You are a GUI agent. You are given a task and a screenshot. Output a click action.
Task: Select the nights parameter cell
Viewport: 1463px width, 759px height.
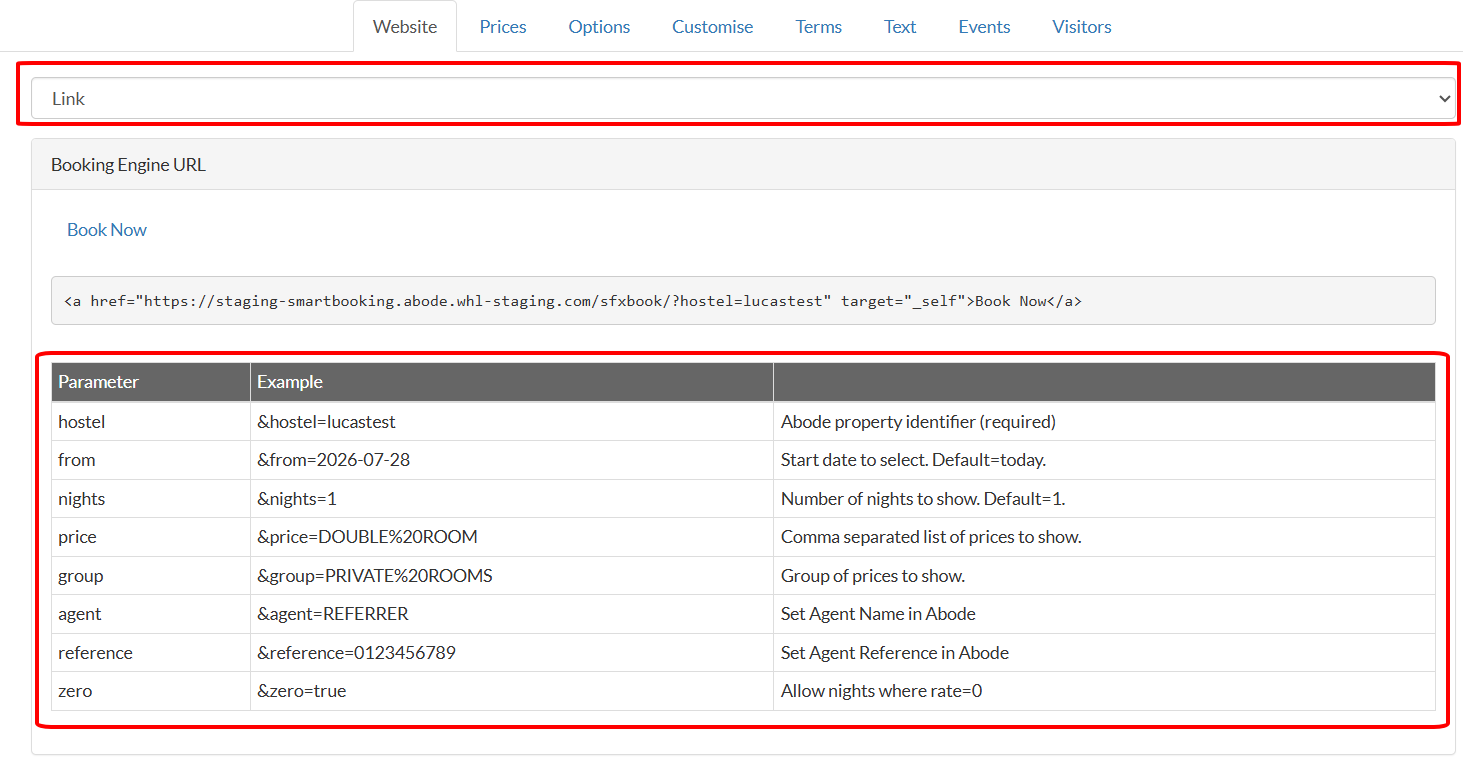click(151, 499)
